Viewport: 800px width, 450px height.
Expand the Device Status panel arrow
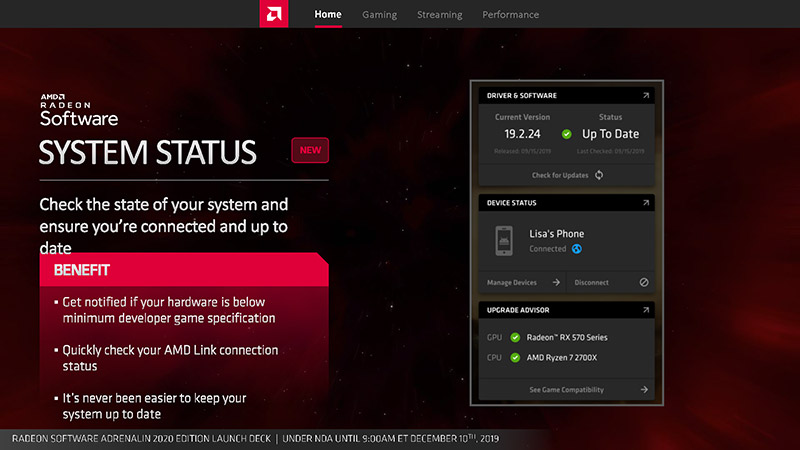coord(646,203)
